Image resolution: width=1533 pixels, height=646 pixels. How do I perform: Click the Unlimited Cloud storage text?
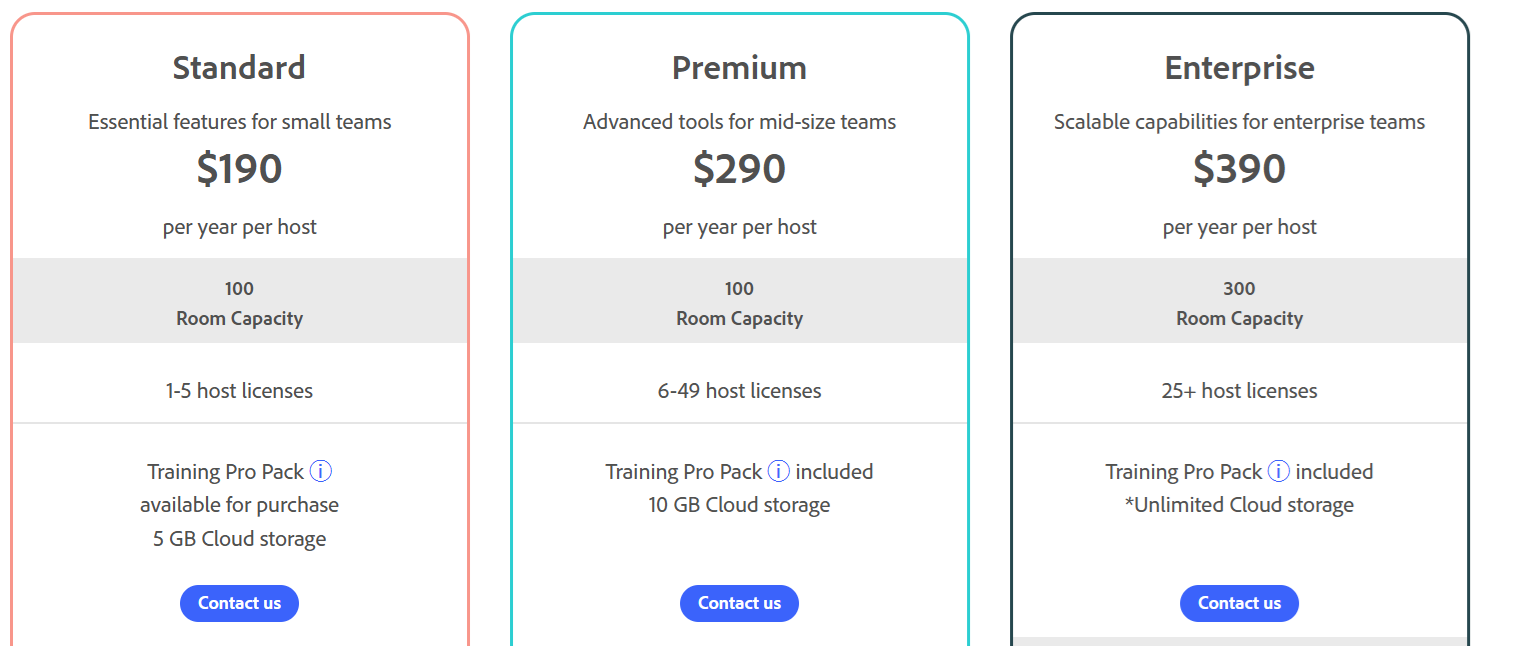pos(1239,505)
